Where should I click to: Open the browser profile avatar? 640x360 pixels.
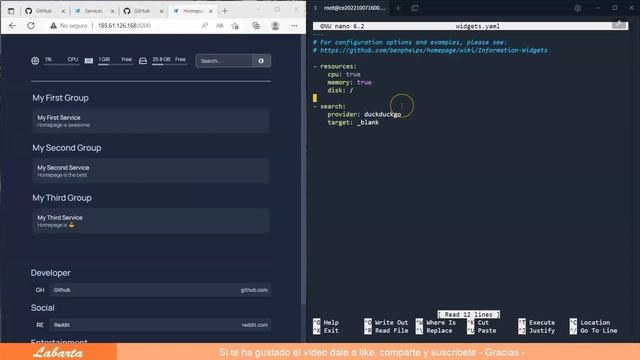(275, 25)
